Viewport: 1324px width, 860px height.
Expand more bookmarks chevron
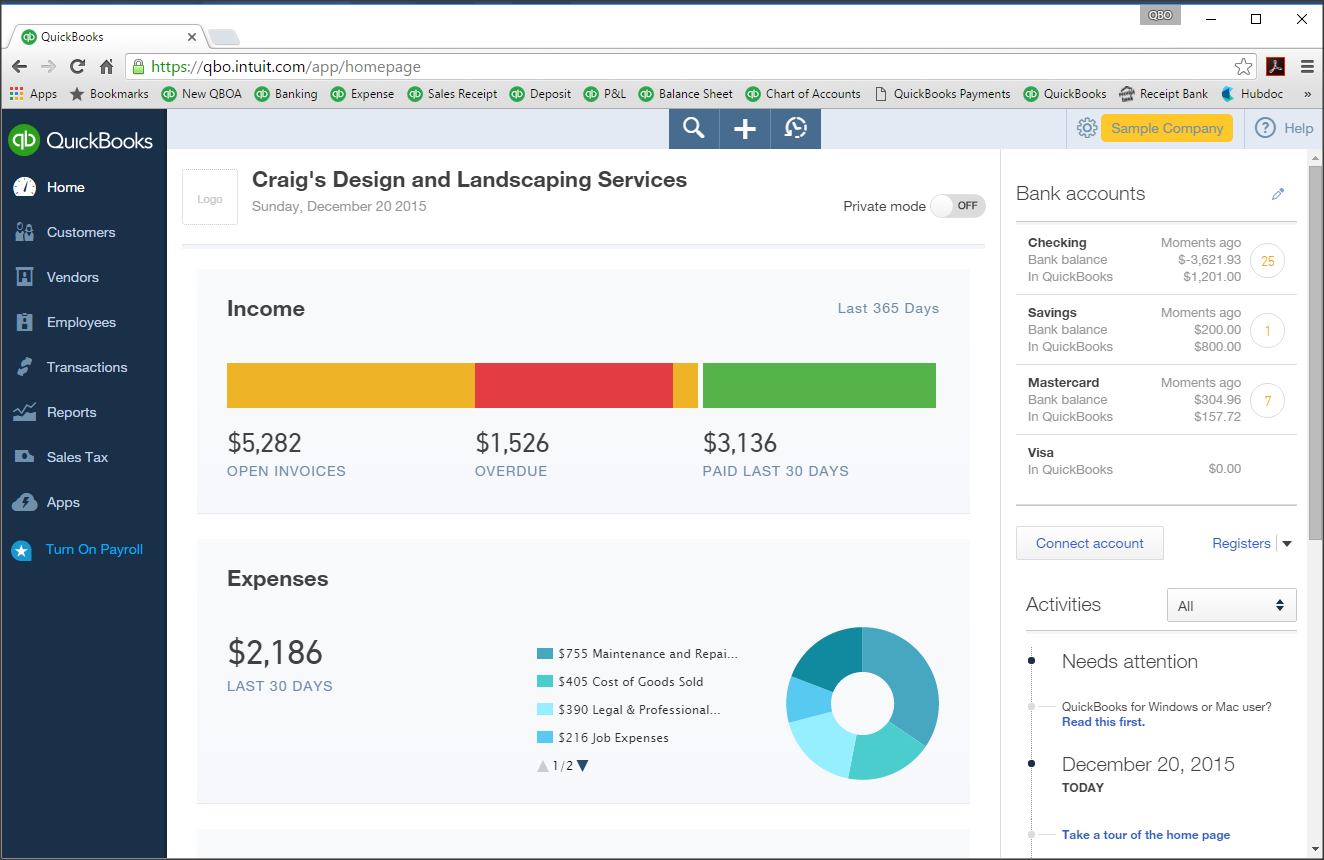click(1307, 94)
